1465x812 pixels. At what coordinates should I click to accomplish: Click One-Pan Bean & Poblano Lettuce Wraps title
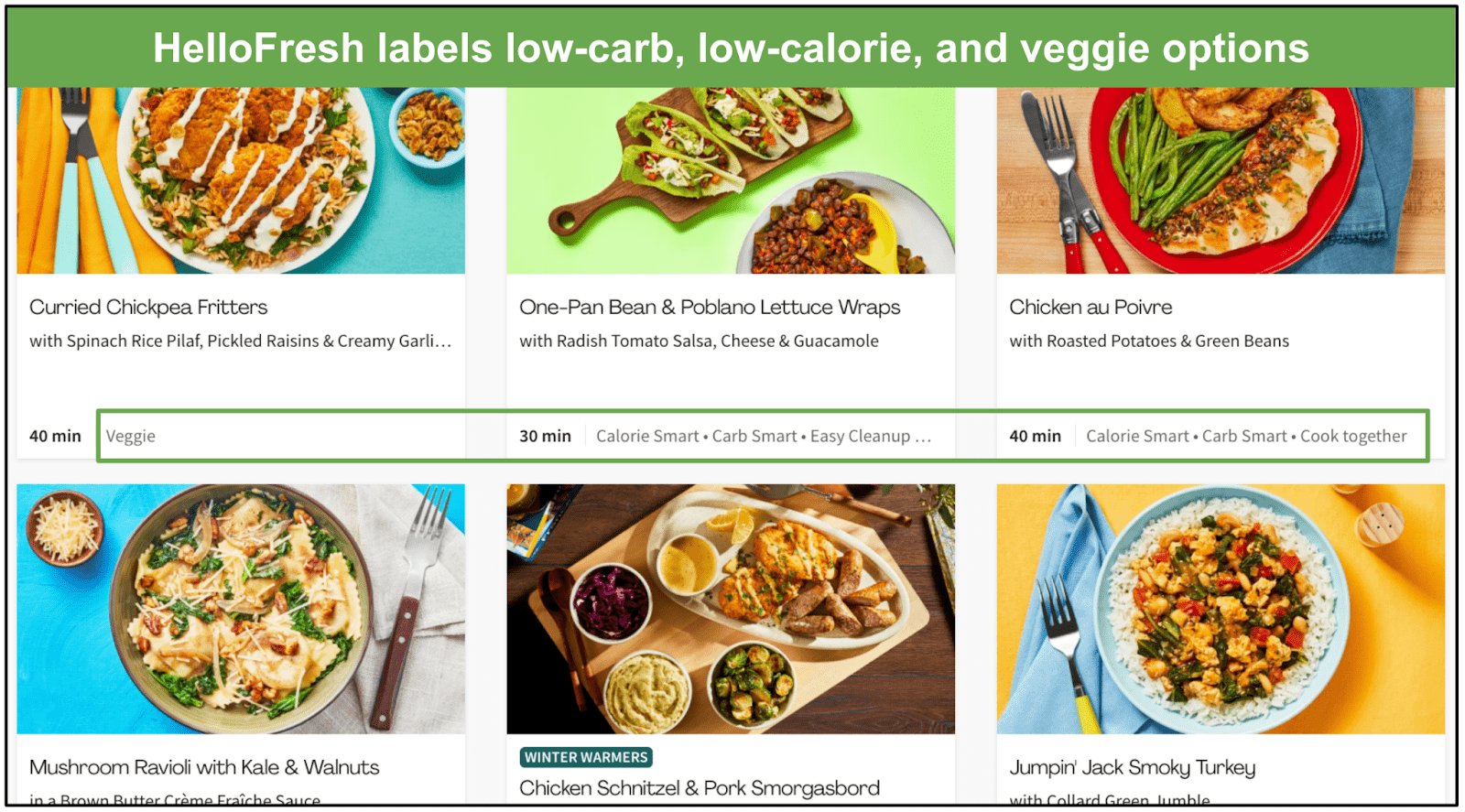tap(710, 308)
